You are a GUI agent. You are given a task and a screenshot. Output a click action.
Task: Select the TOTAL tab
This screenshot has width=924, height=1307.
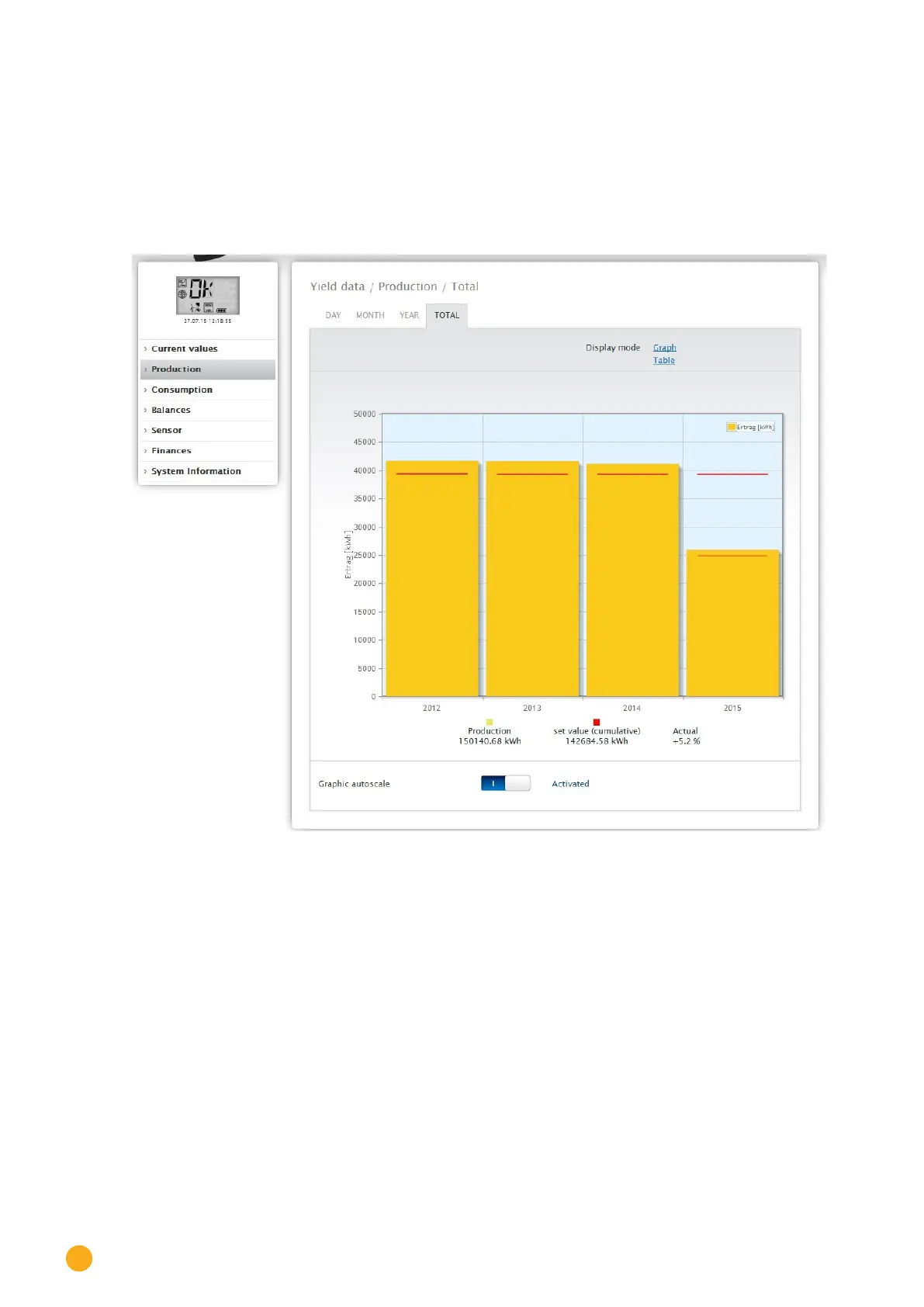447,315
